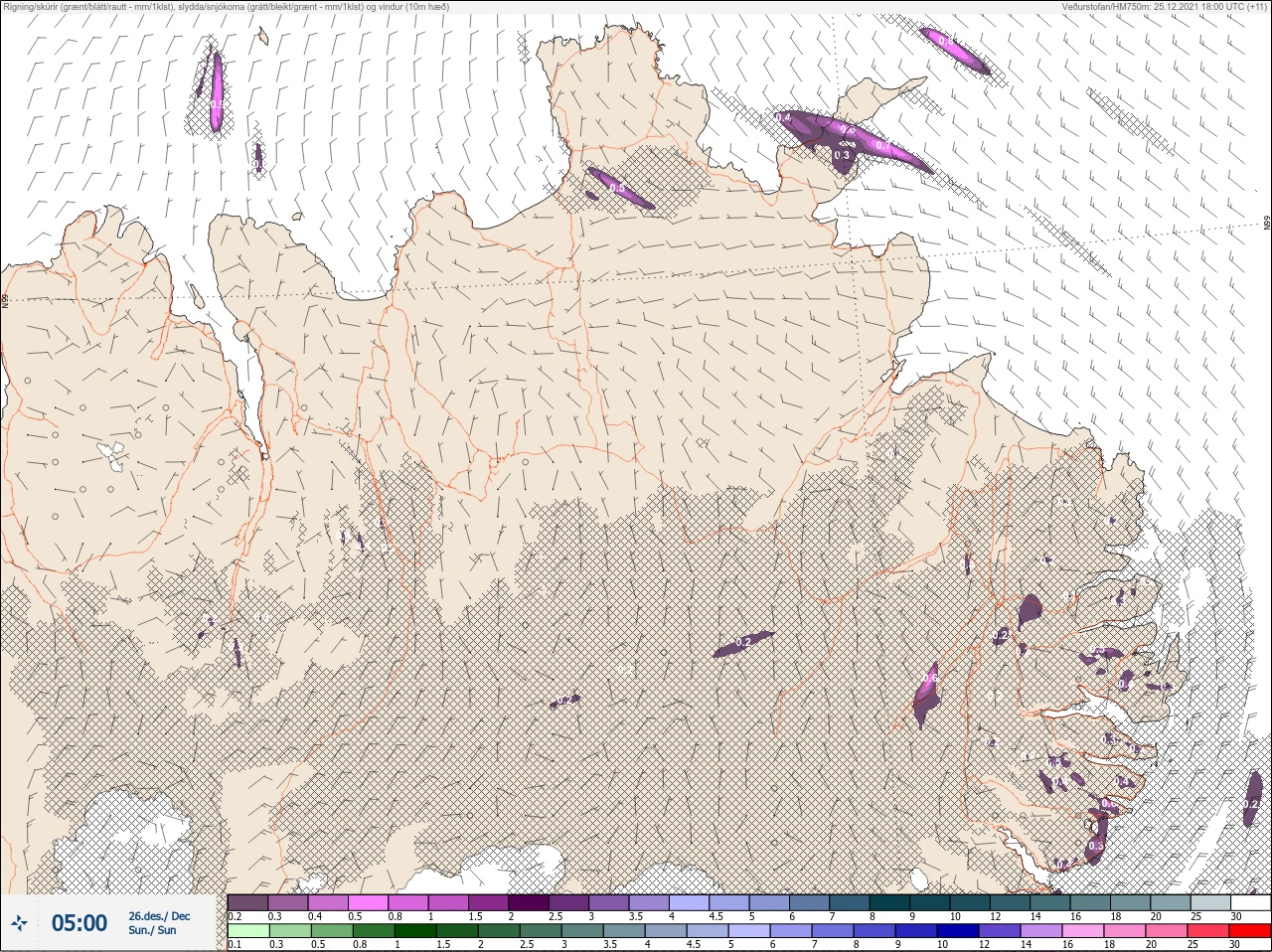Click the pink streak in the top right corner
Screen dimensions: 1272x952
(954, 50)
